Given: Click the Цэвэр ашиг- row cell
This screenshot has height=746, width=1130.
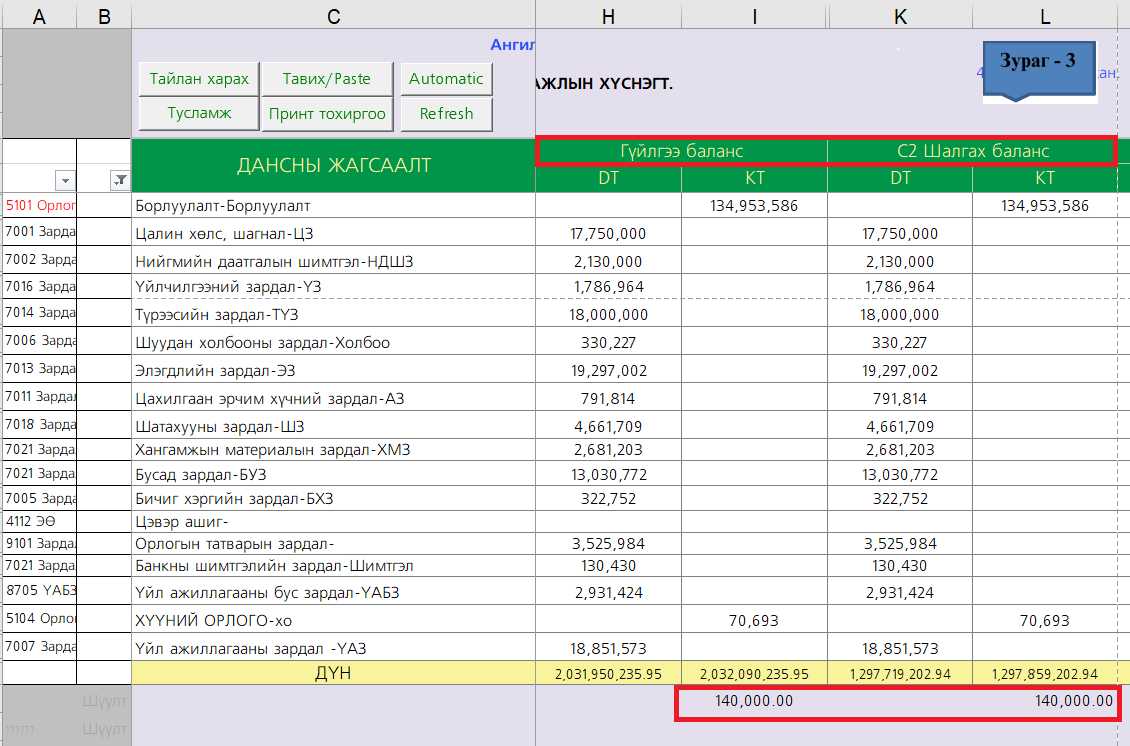Looking at the screenshot, I should click(333, 522).
